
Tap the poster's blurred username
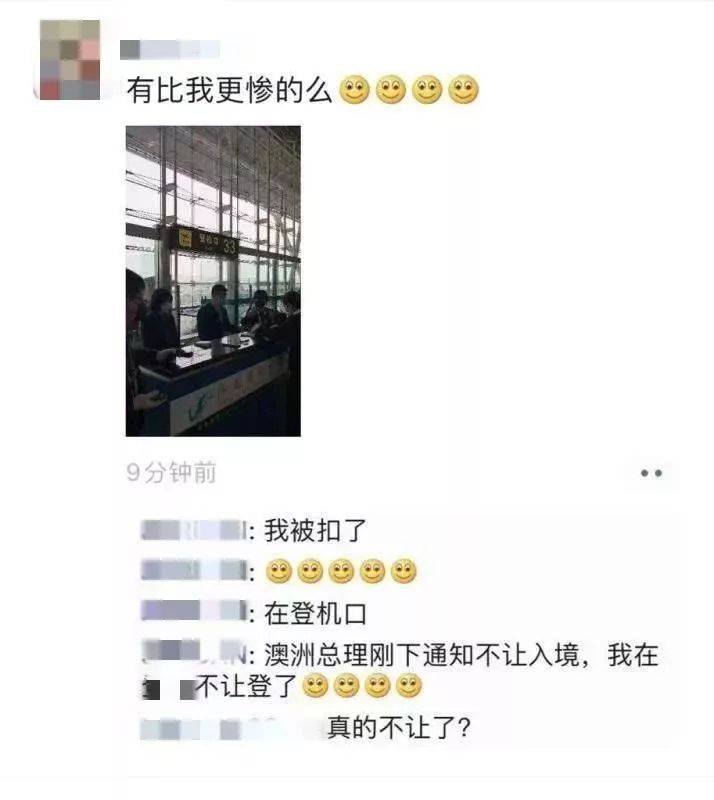pyautogui.click(x=170, y=49)
